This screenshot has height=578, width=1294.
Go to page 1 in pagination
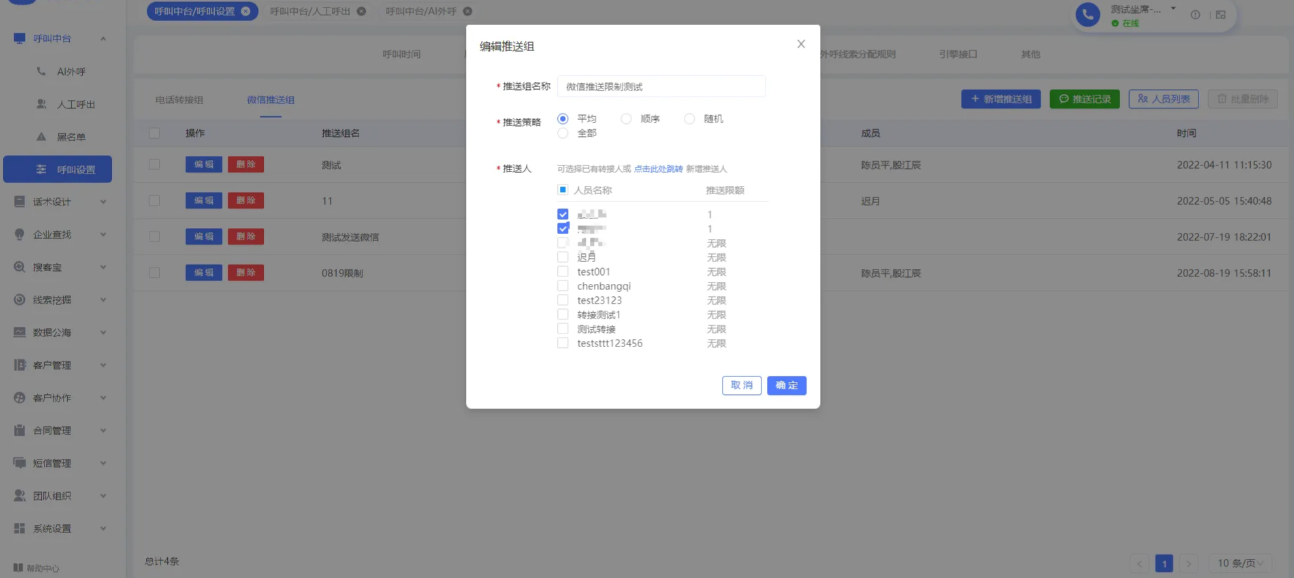click(x=1164, y=564)
